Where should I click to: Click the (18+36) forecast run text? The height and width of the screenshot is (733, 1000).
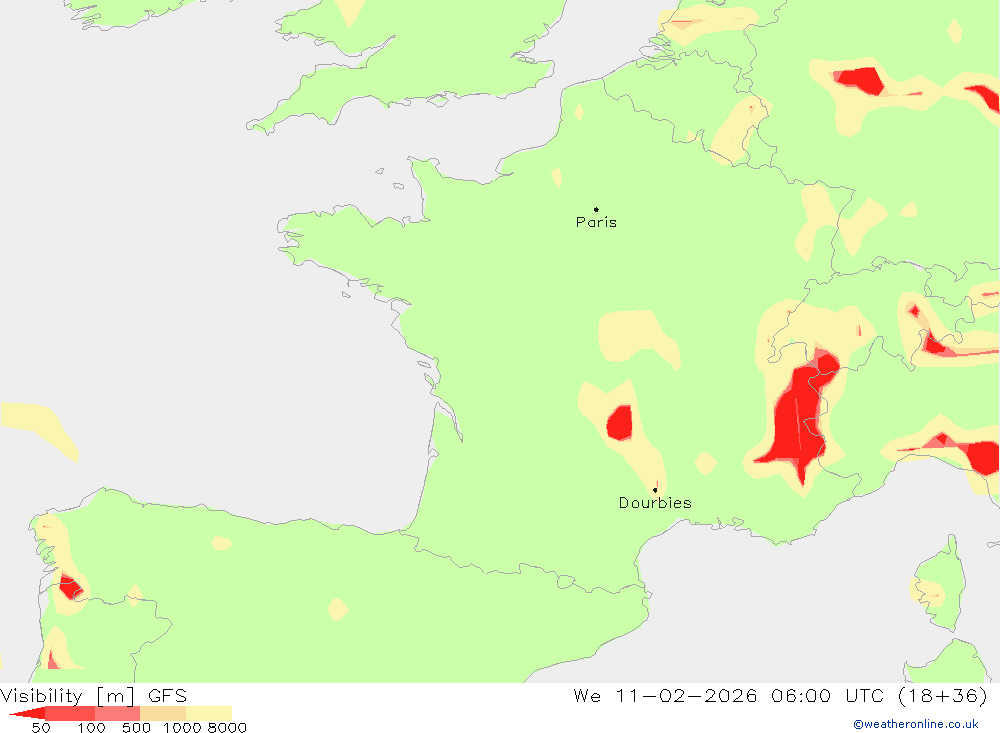943,695
